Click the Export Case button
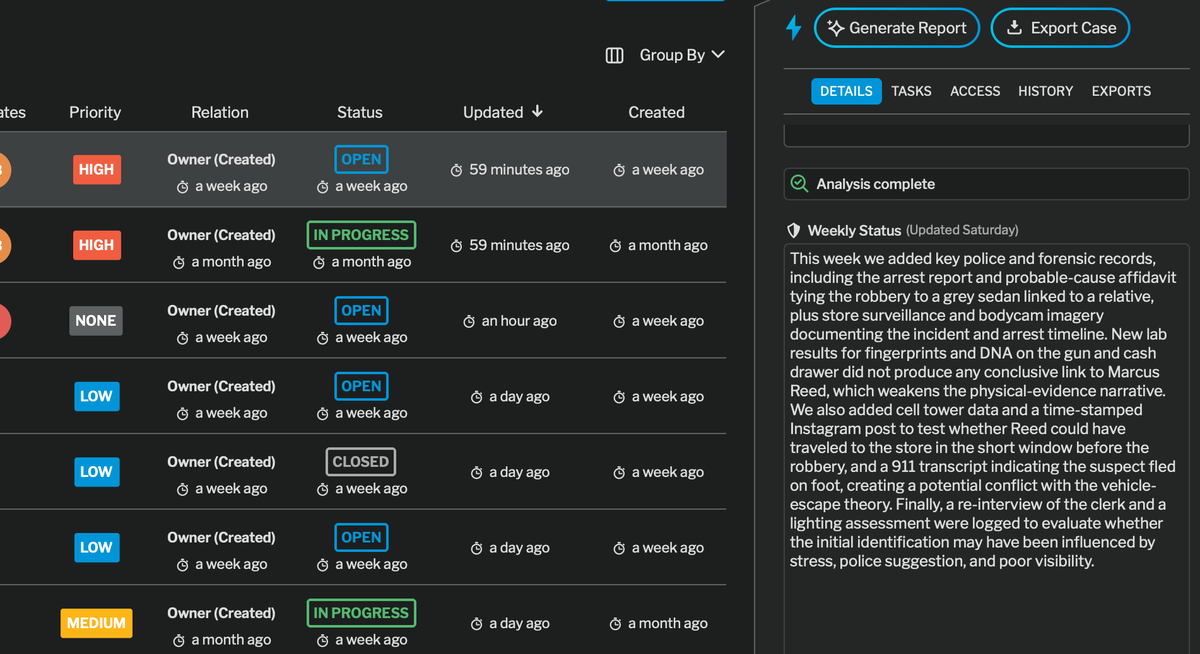The image size is (1200, 654). tap(1060, 28)
